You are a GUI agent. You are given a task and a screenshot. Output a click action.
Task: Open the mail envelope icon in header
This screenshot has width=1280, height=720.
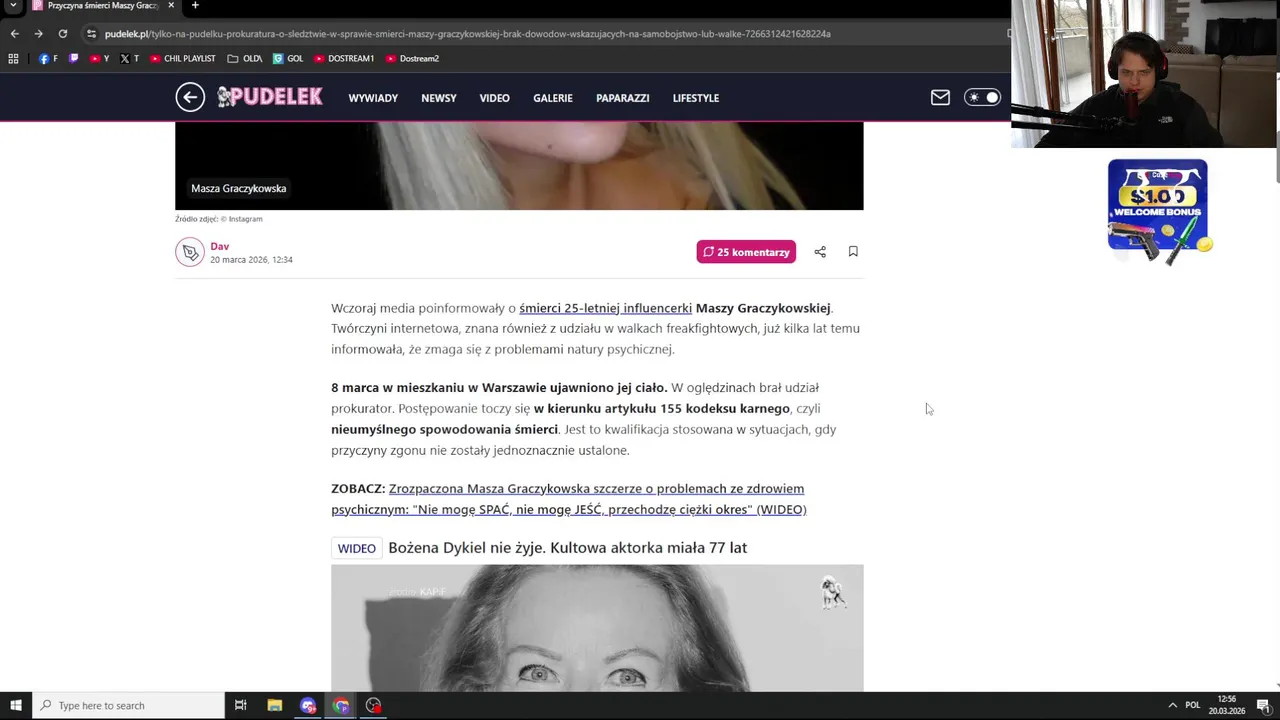coord(940,97)
